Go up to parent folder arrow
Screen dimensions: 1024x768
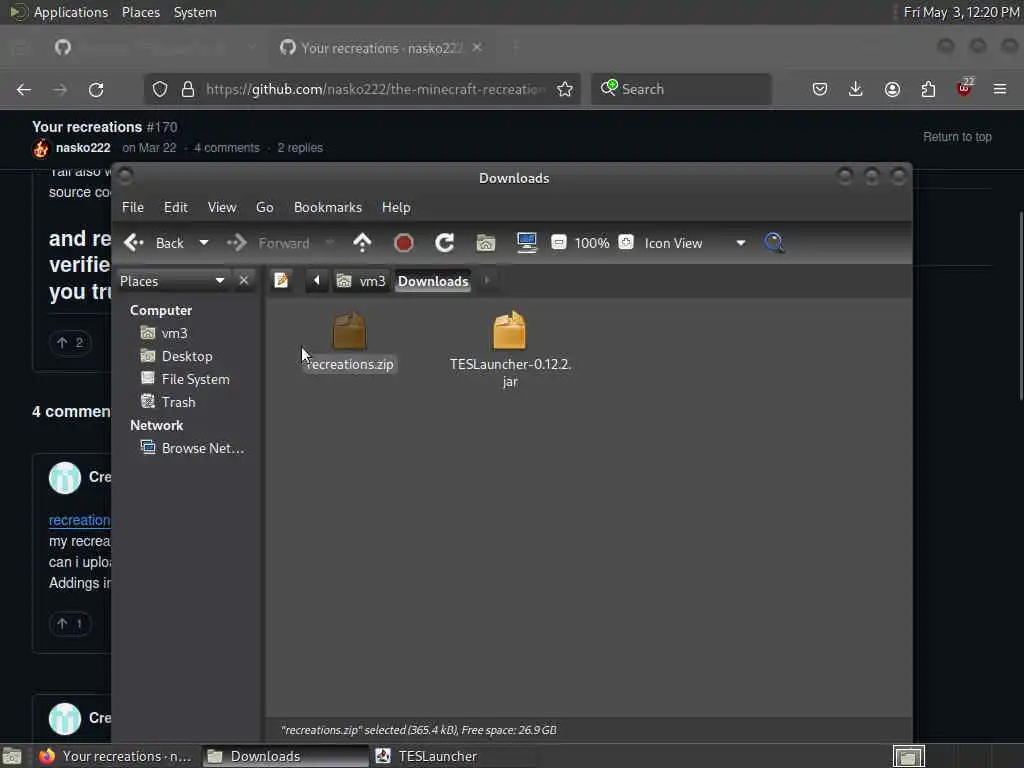click(362, 243)
